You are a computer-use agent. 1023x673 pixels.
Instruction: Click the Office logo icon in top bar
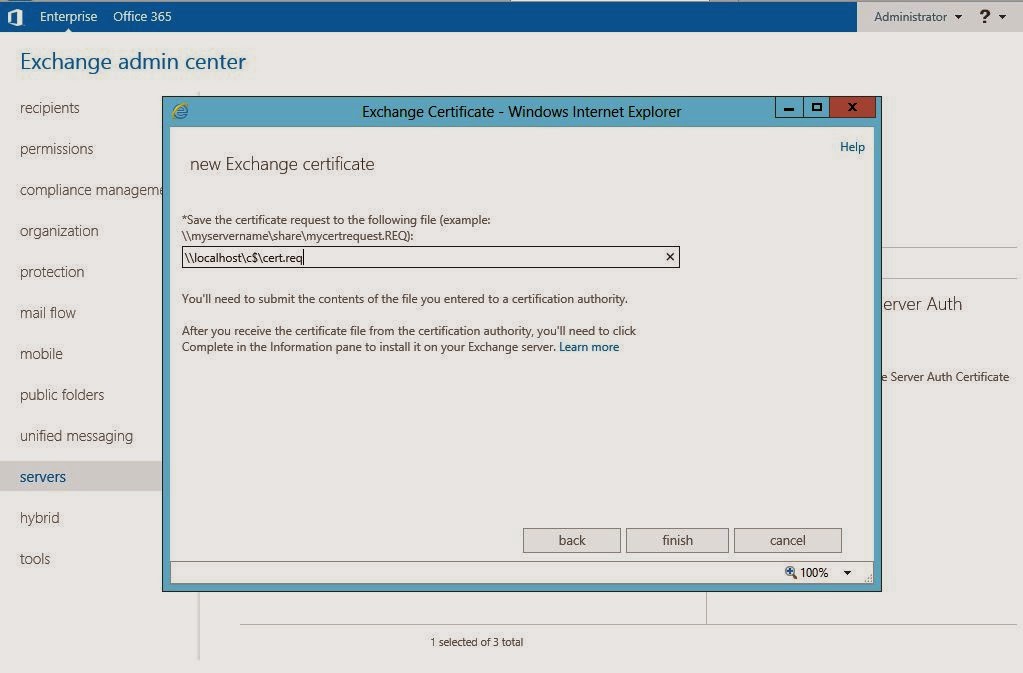pos(15,17)
